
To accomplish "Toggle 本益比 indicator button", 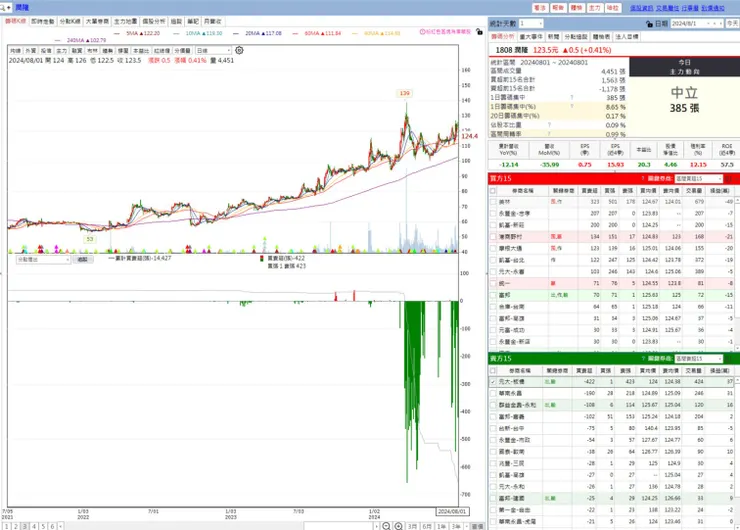I will click(x=141, y=50).
